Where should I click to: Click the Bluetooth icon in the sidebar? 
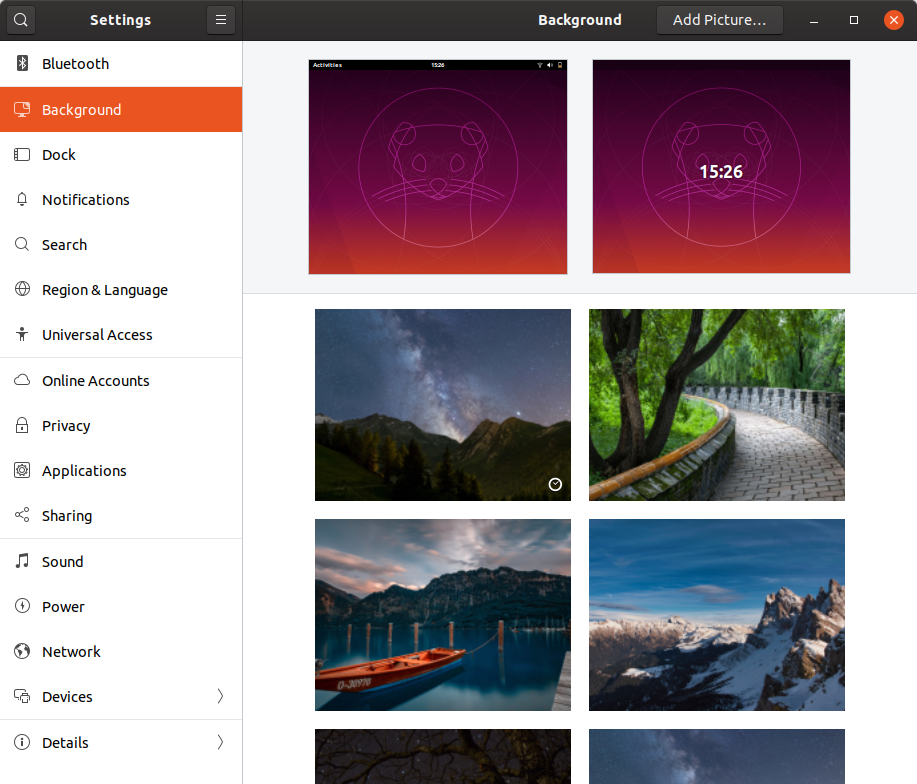[x=22, y=63]
